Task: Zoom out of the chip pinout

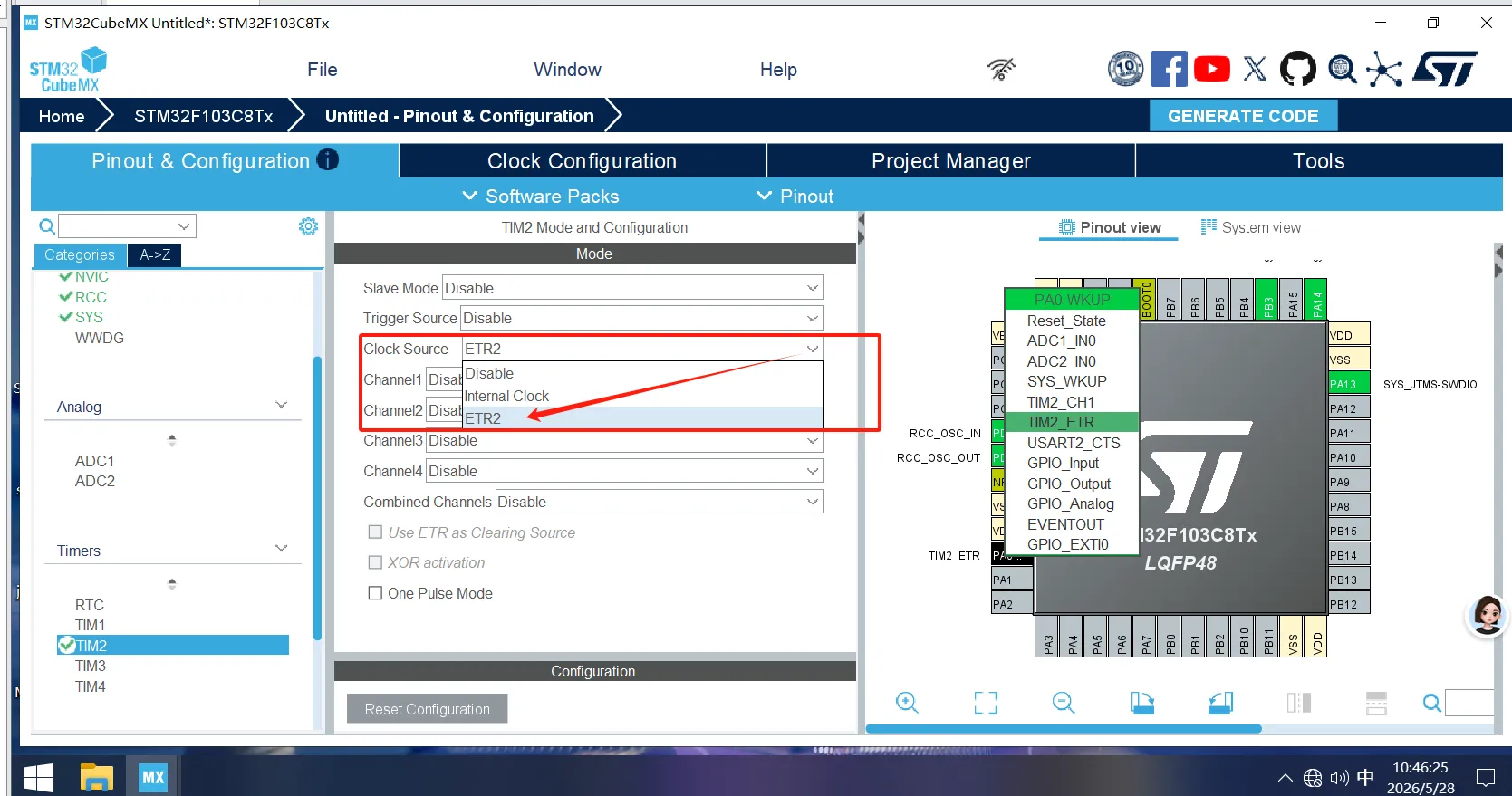Action: [x=1064, y=703]
